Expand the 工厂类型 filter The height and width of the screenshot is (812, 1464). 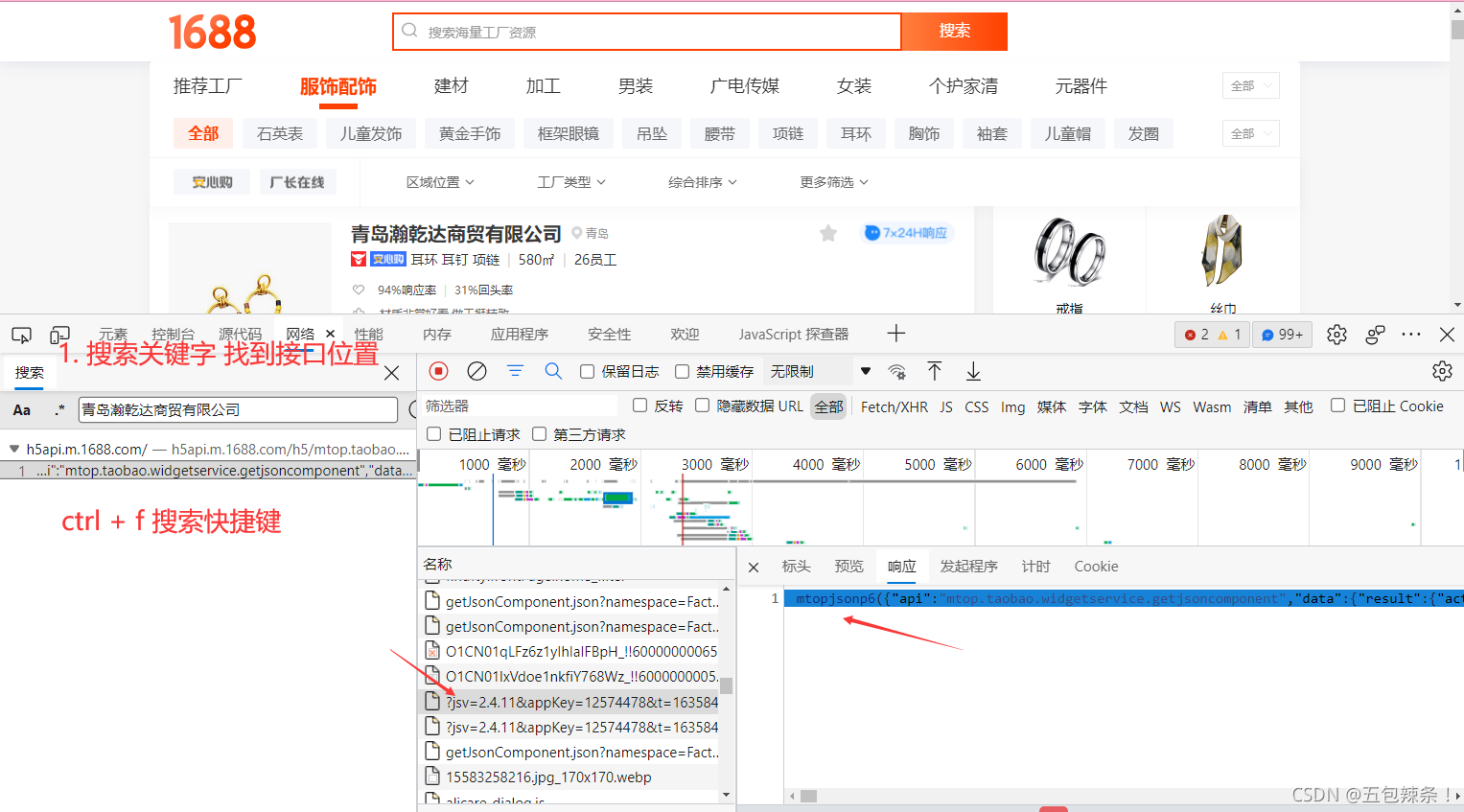pos(571,182)
